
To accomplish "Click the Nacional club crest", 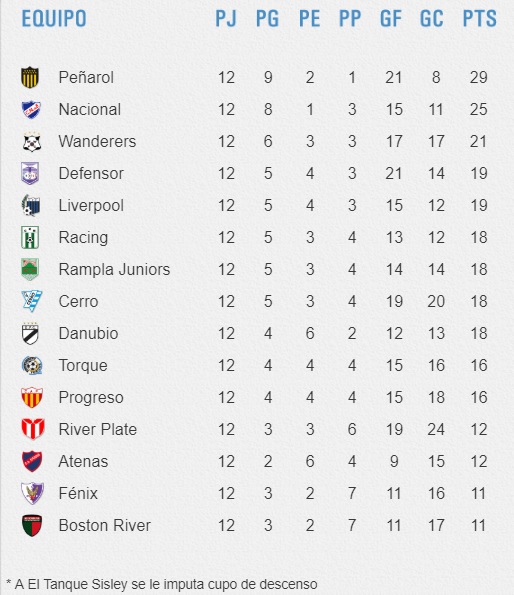I will coord(31,110).
